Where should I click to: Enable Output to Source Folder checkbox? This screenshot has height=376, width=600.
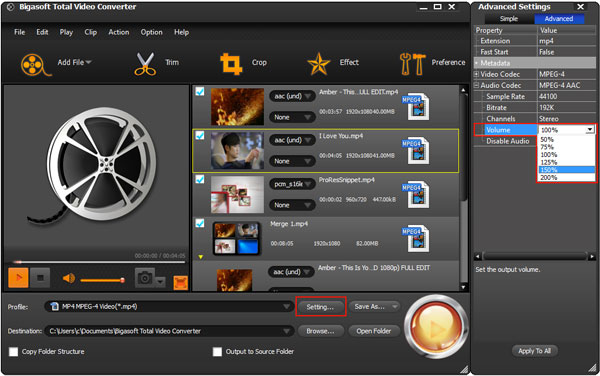tap(217, 352)
